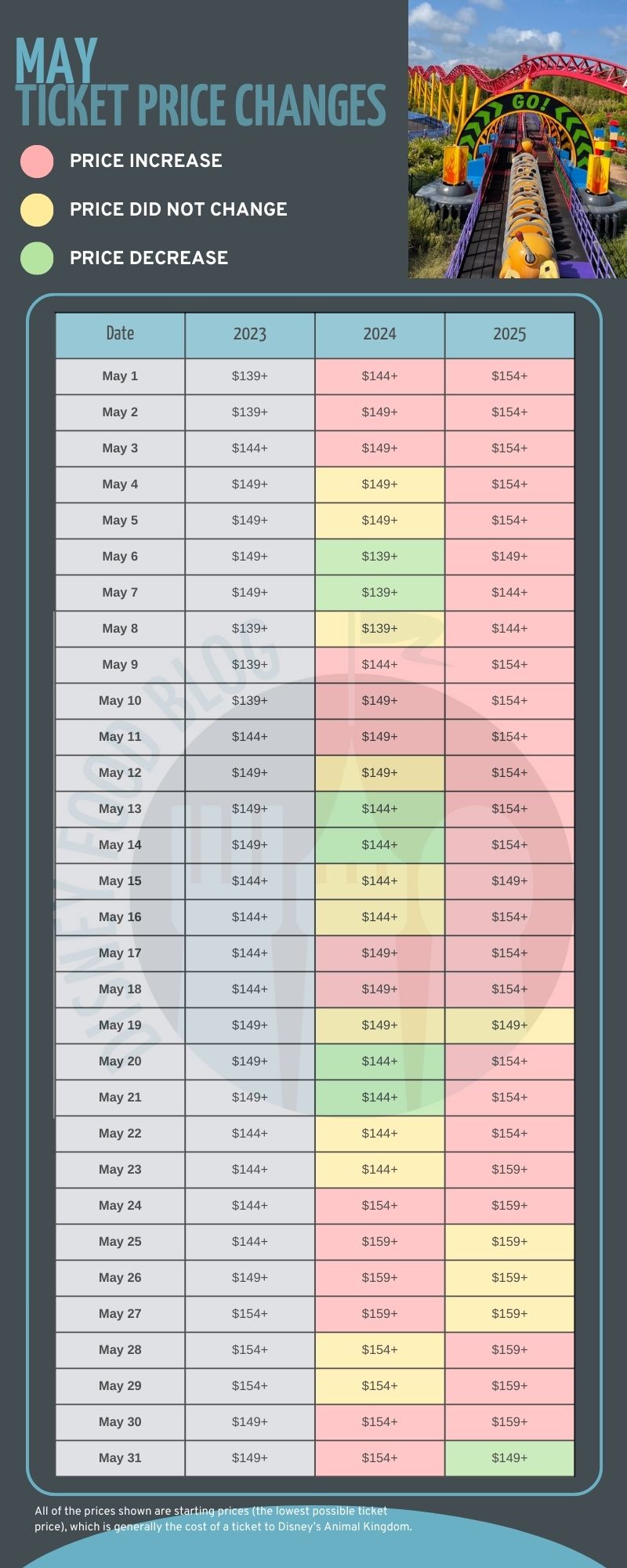Click the pink Price Increase legend circle
The height and width of the screenshot is (1568, 627).
37,161
